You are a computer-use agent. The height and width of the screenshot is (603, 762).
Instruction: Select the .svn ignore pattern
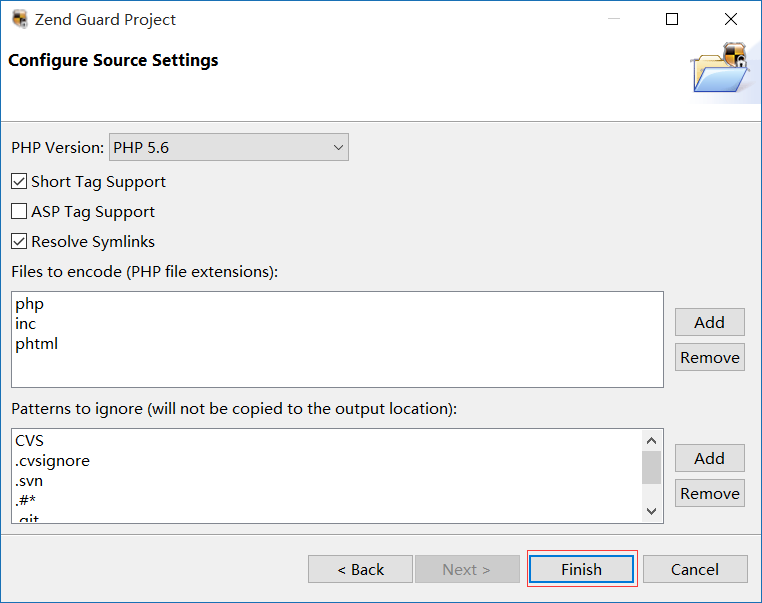click(29, 481)
